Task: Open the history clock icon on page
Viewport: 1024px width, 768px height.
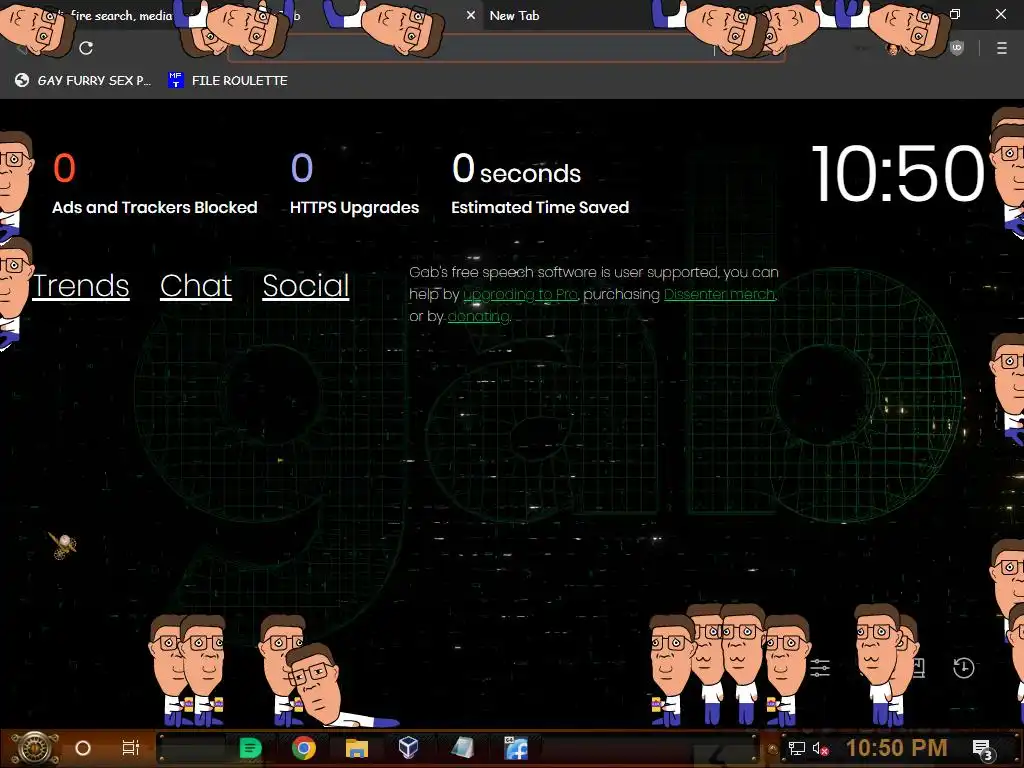Action: [963, 667]
